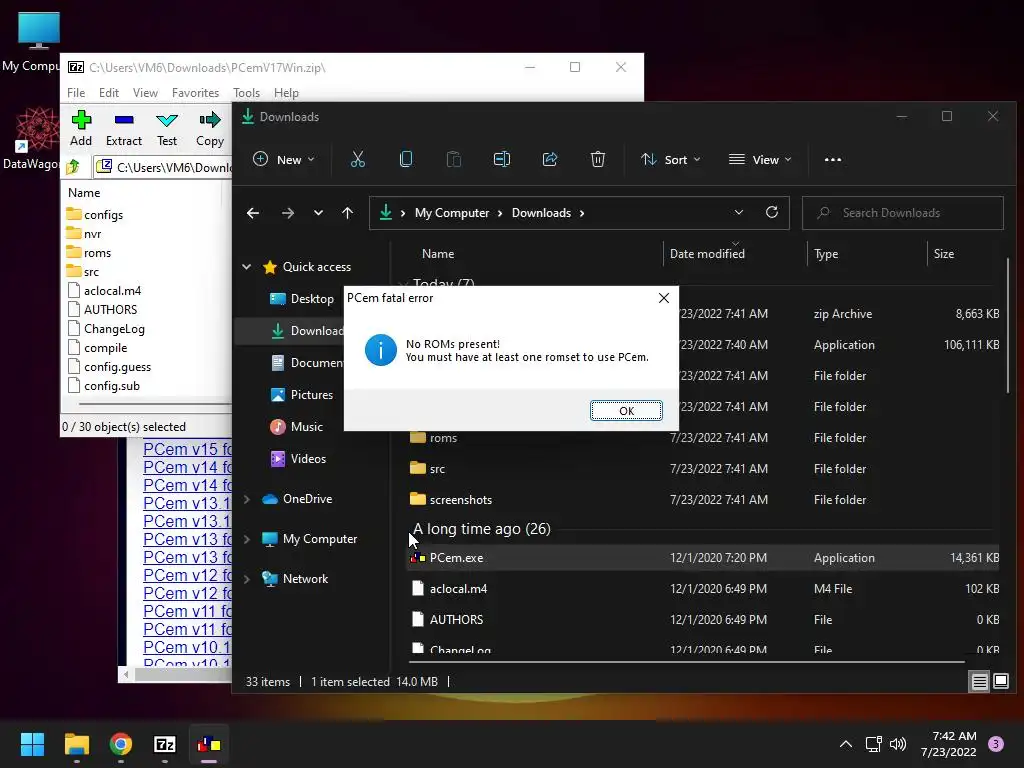
Task: Open the Help menu in 7-Zip
Action: tap(286, 93)
